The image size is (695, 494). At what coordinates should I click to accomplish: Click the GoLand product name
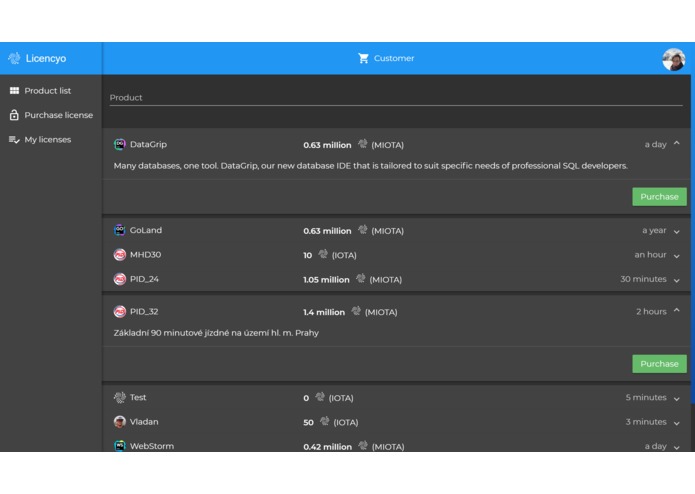(x=146, y=230)
